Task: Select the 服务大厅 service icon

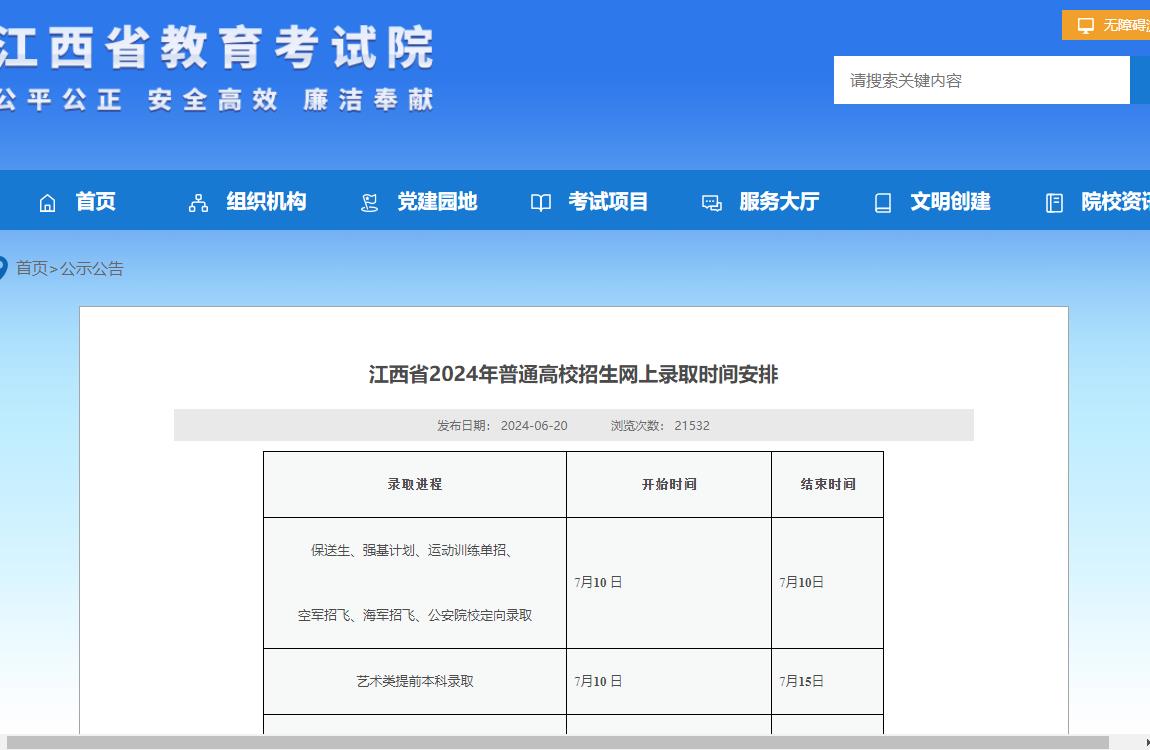Action: click(711, 202)
